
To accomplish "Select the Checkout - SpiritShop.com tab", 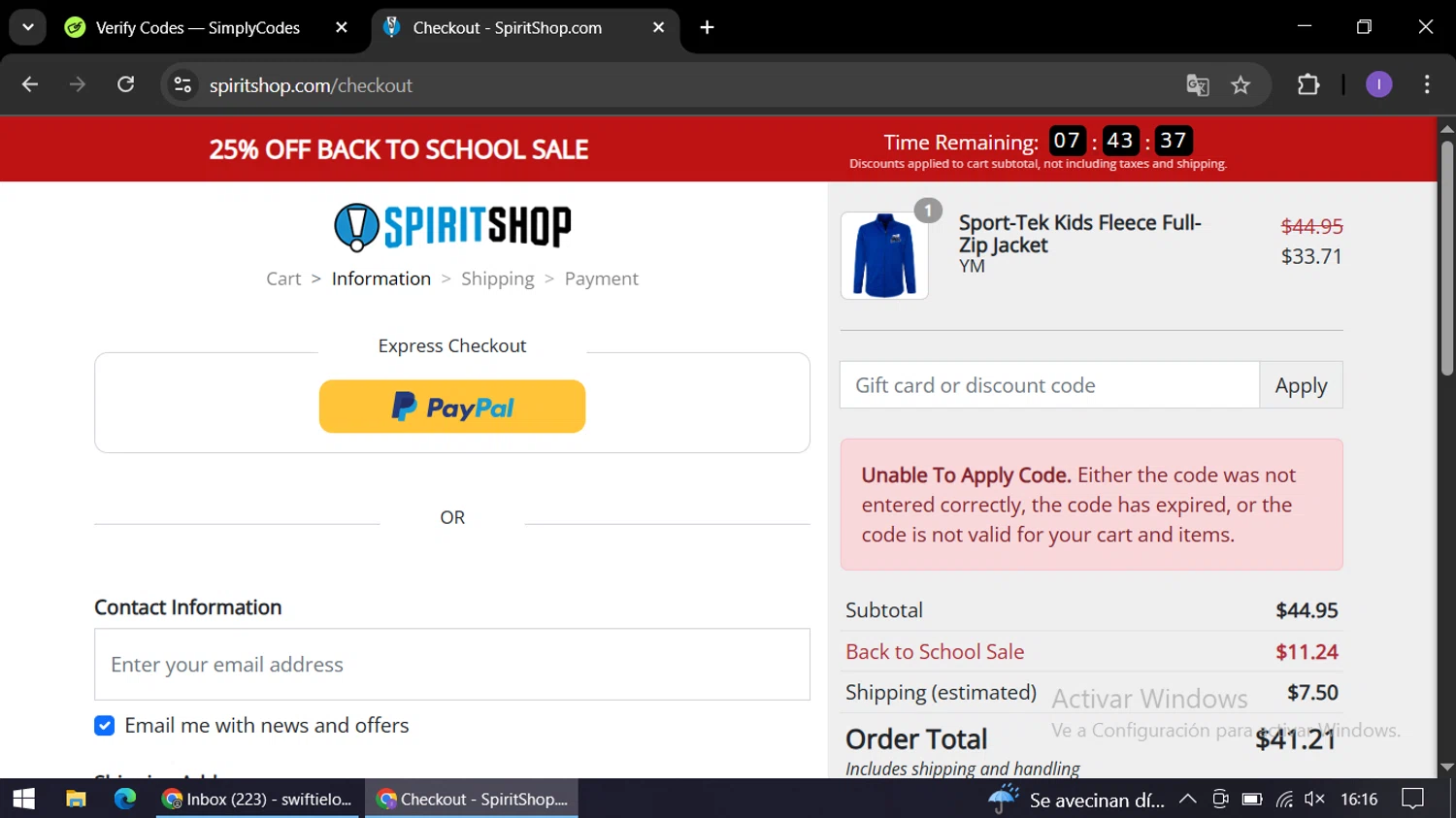I will (507, 27).
